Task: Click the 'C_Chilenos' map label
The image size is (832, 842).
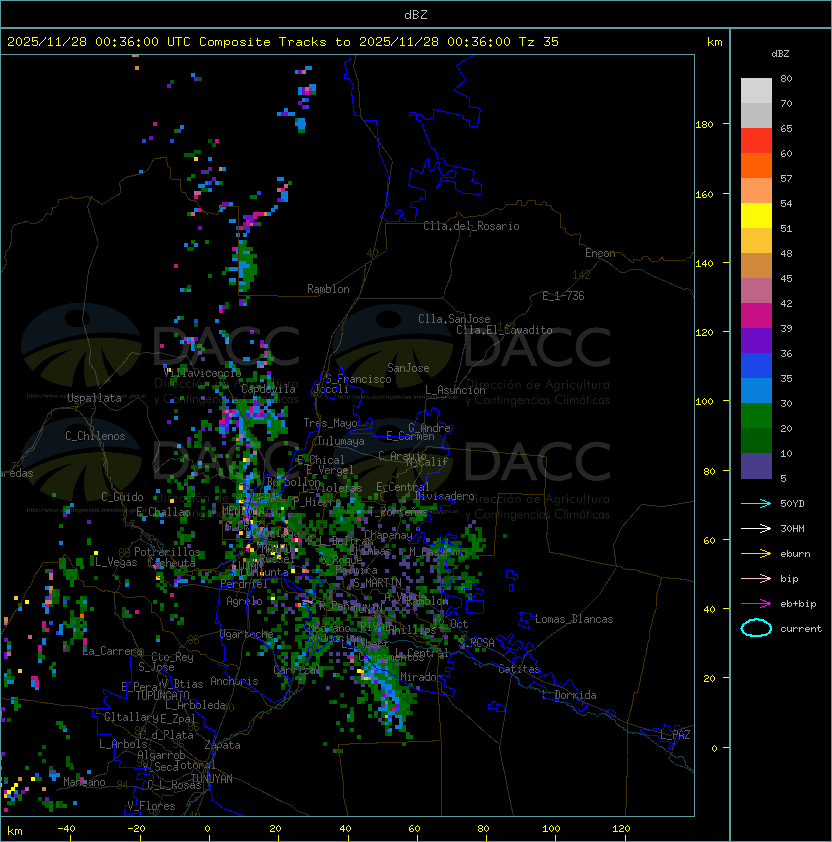Action: (x=95, y=436)
